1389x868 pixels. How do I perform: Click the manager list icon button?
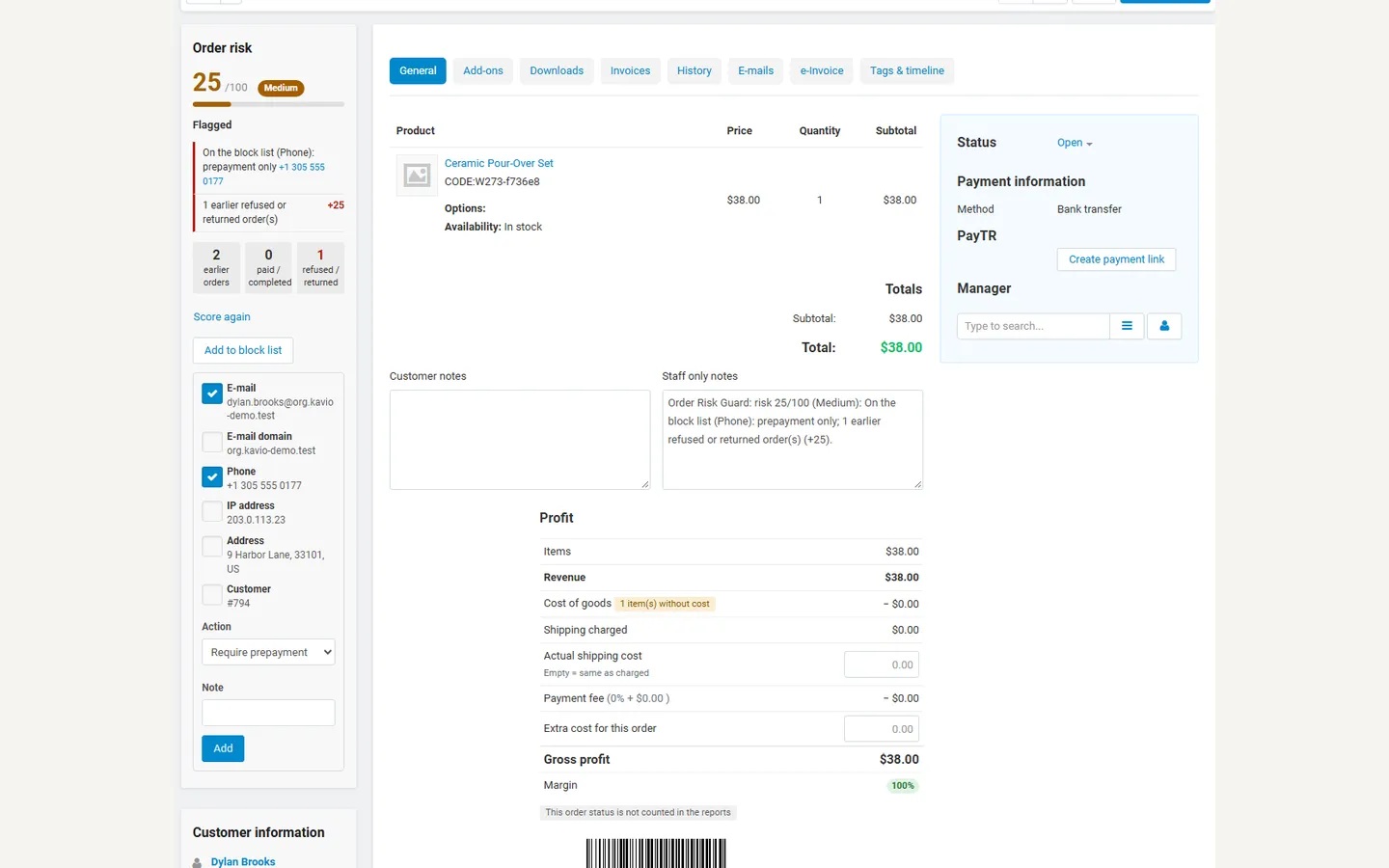point(1127,326)
